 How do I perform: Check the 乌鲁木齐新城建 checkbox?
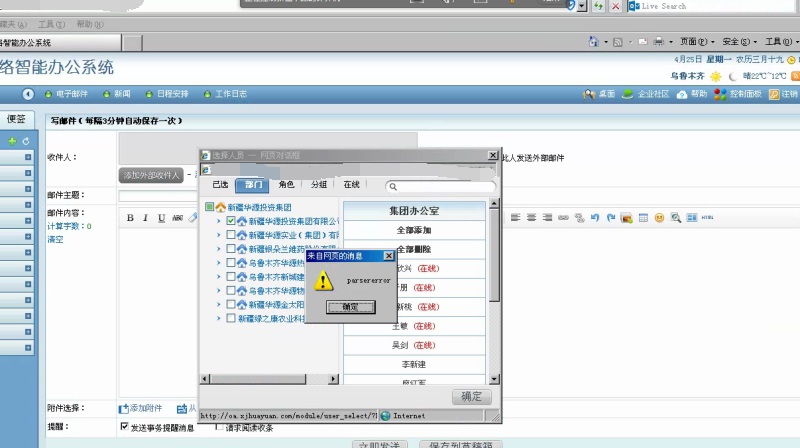point(231,277)
